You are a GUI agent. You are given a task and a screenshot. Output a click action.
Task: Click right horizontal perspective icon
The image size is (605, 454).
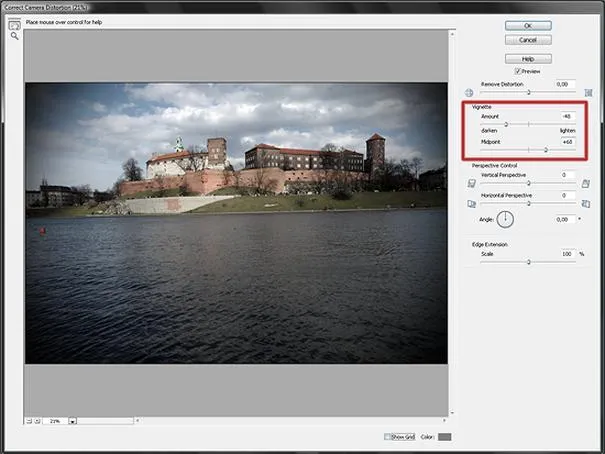pos(586,204)
